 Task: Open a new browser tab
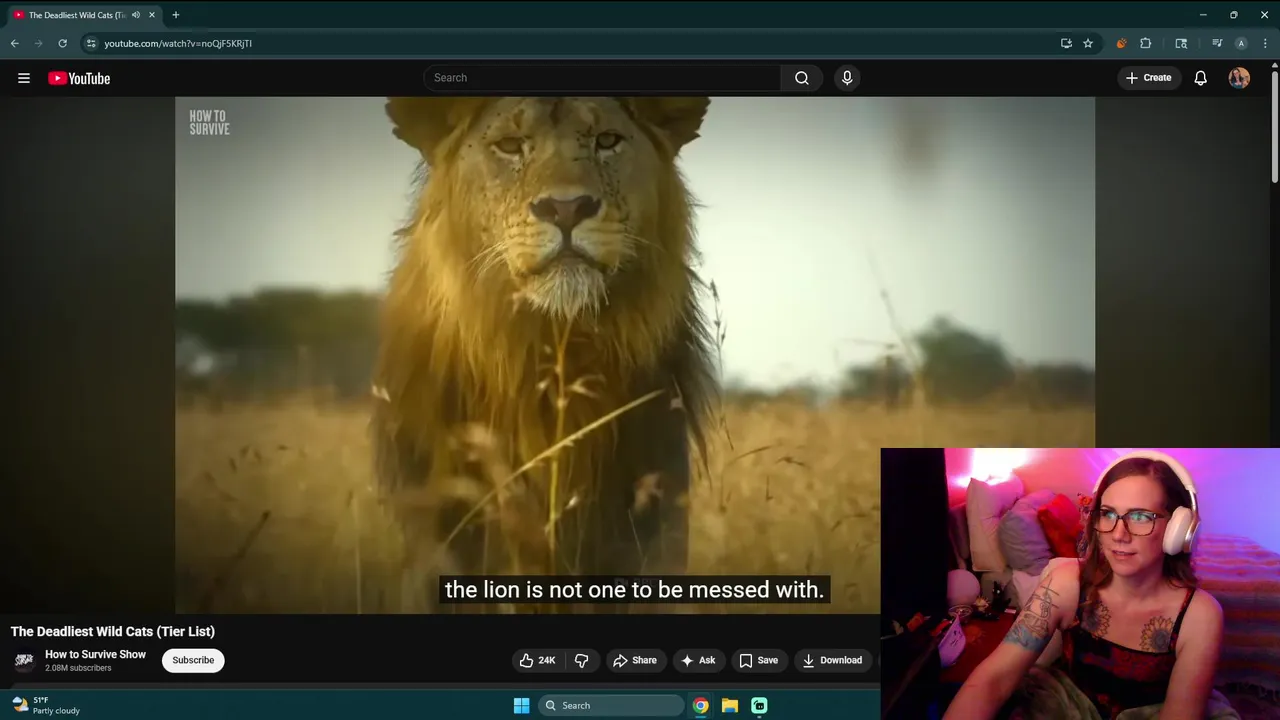[x=175, y=15]
